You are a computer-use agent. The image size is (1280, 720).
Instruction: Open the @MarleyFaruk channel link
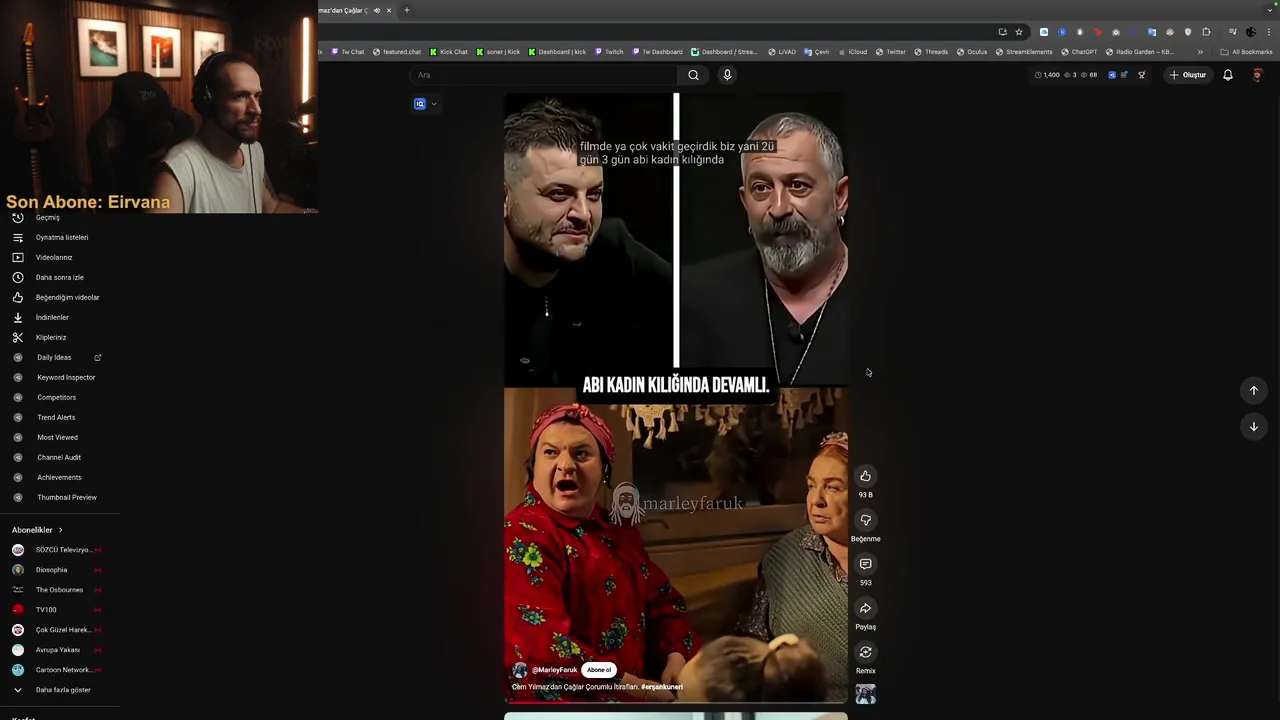[x=554, y=670]
